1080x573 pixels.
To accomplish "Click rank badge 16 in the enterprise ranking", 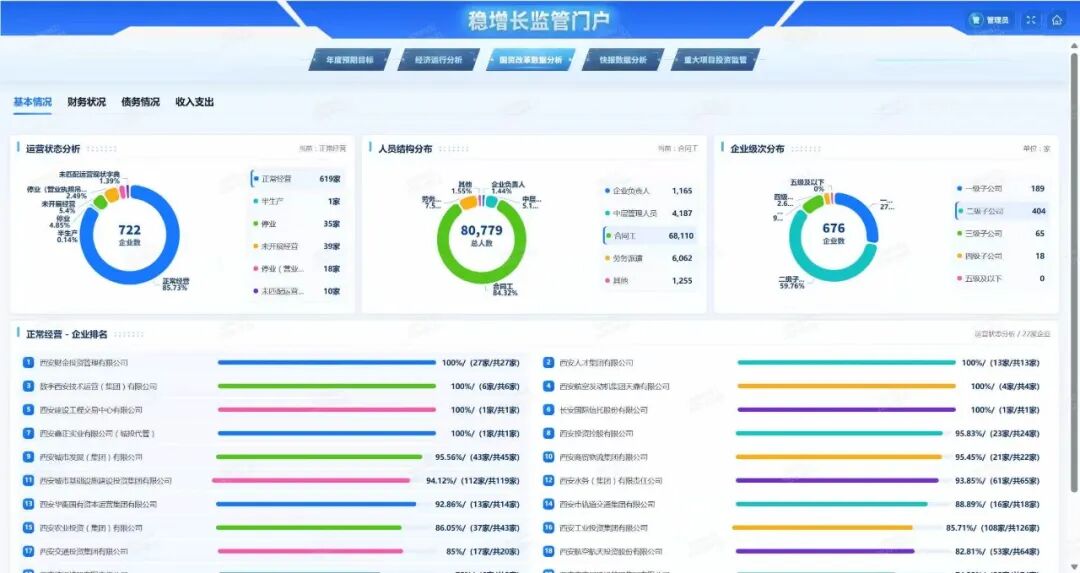I will 548,528.
